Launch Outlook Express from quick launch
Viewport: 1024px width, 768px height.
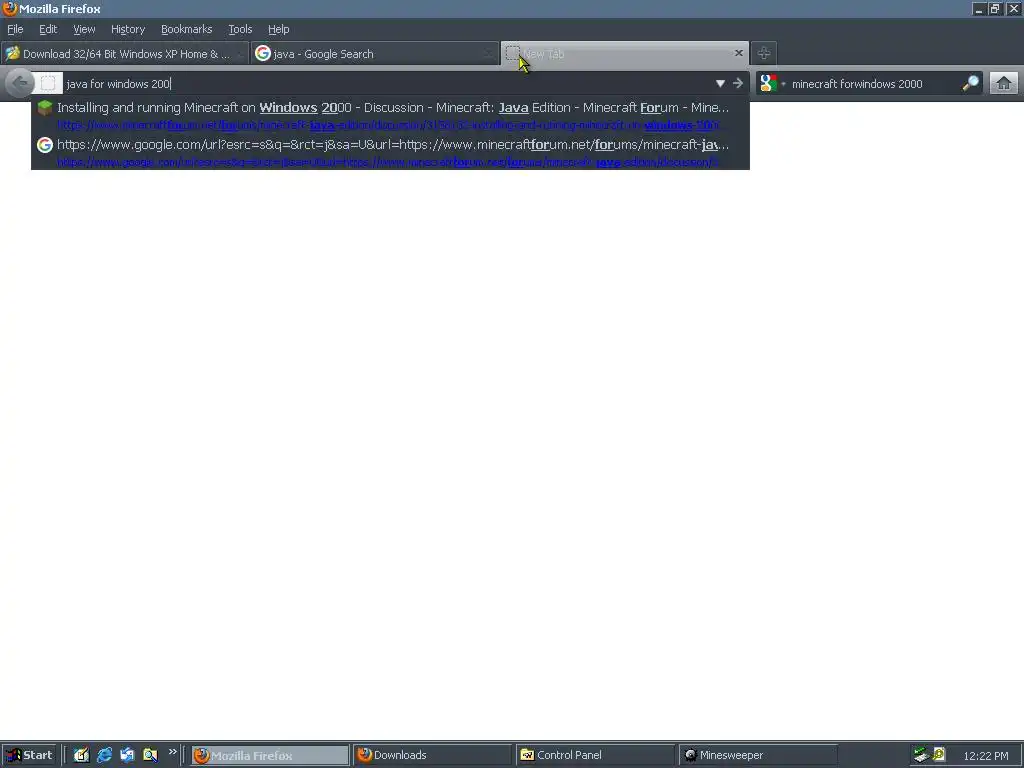(127, 755)
